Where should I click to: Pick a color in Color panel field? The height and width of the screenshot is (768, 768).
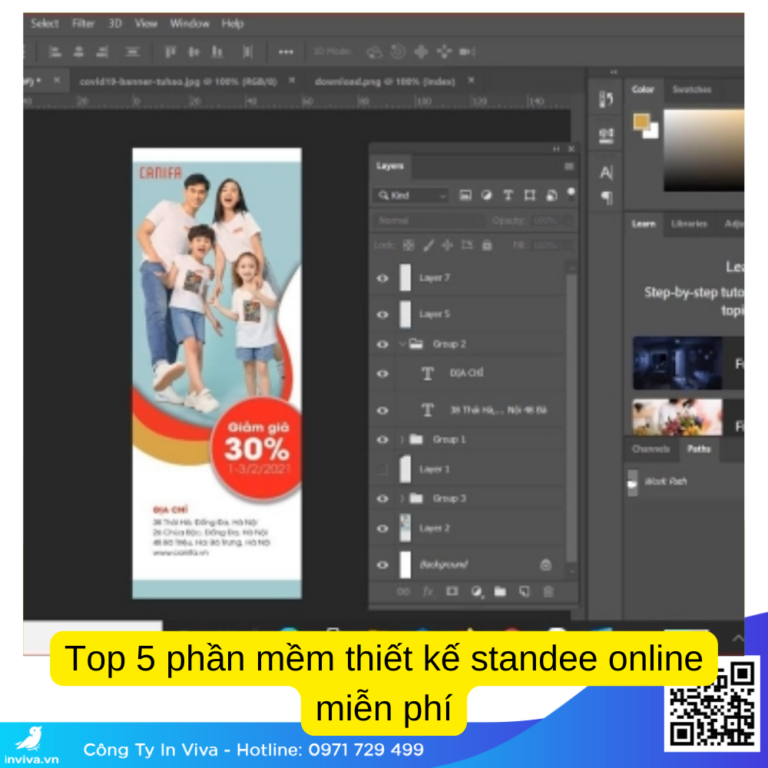click(704, 150)
